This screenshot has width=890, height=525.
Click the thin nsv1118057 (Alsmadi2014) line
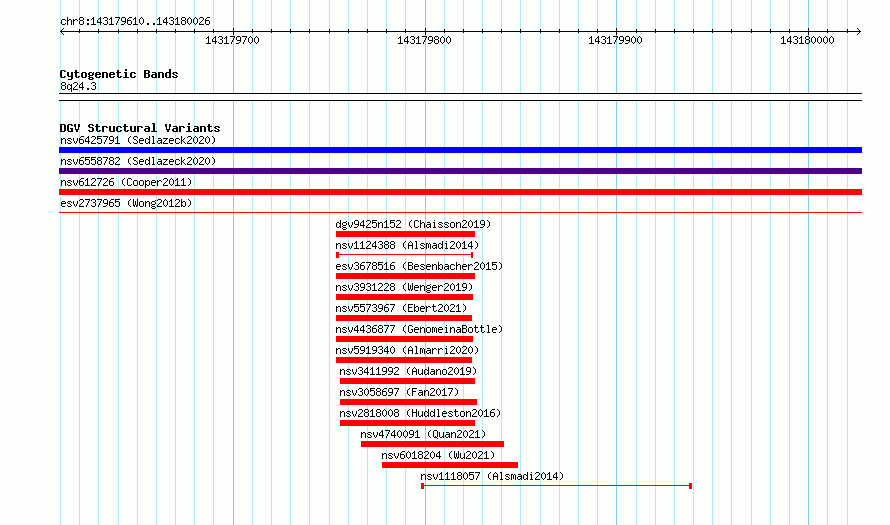click(x=556, y=486)
